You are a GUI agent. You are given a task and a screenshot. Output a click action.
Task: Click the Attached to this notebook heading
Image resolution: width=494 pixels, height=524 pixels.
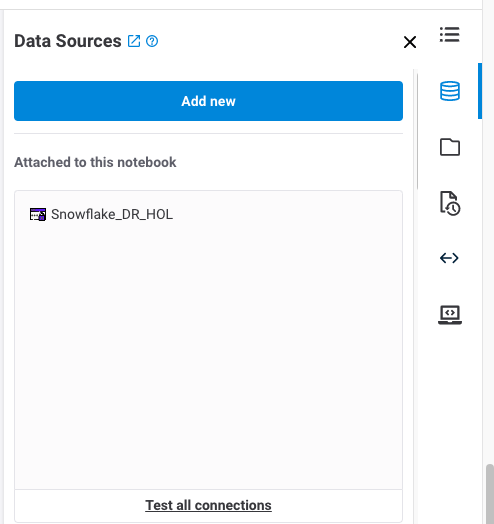95,162
